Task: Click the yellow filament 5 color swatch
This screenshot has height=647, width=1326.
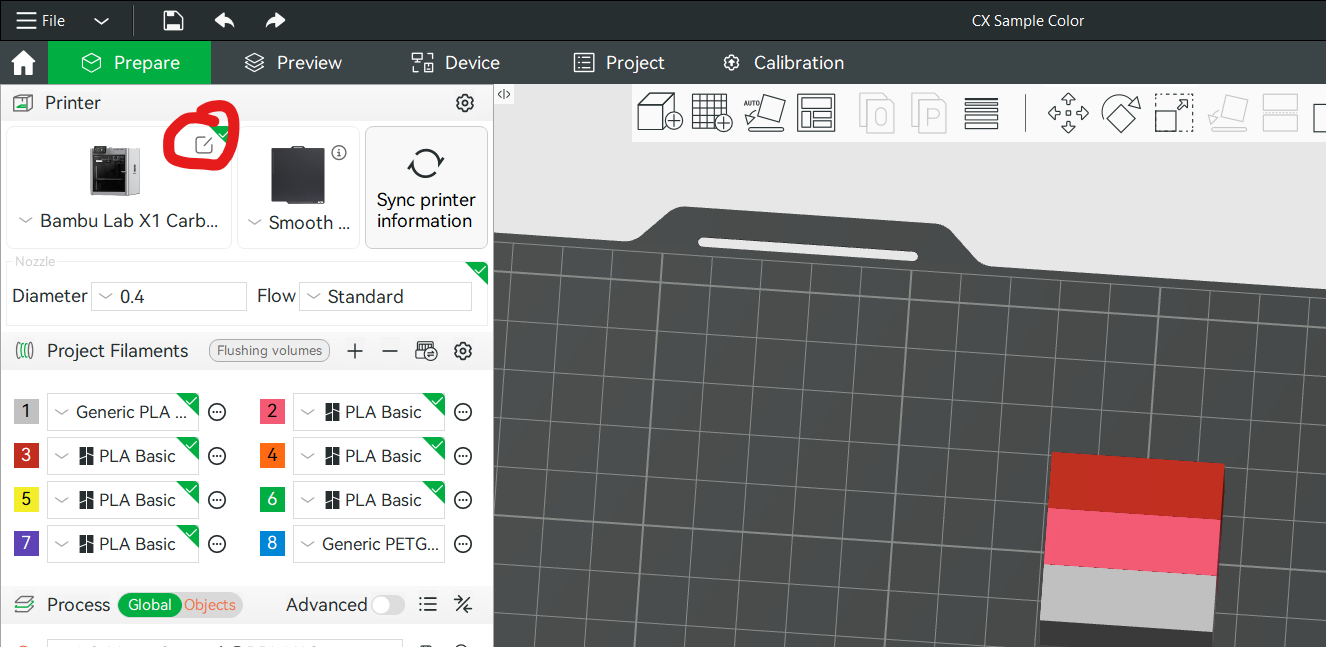Action: tap(26, 499)
